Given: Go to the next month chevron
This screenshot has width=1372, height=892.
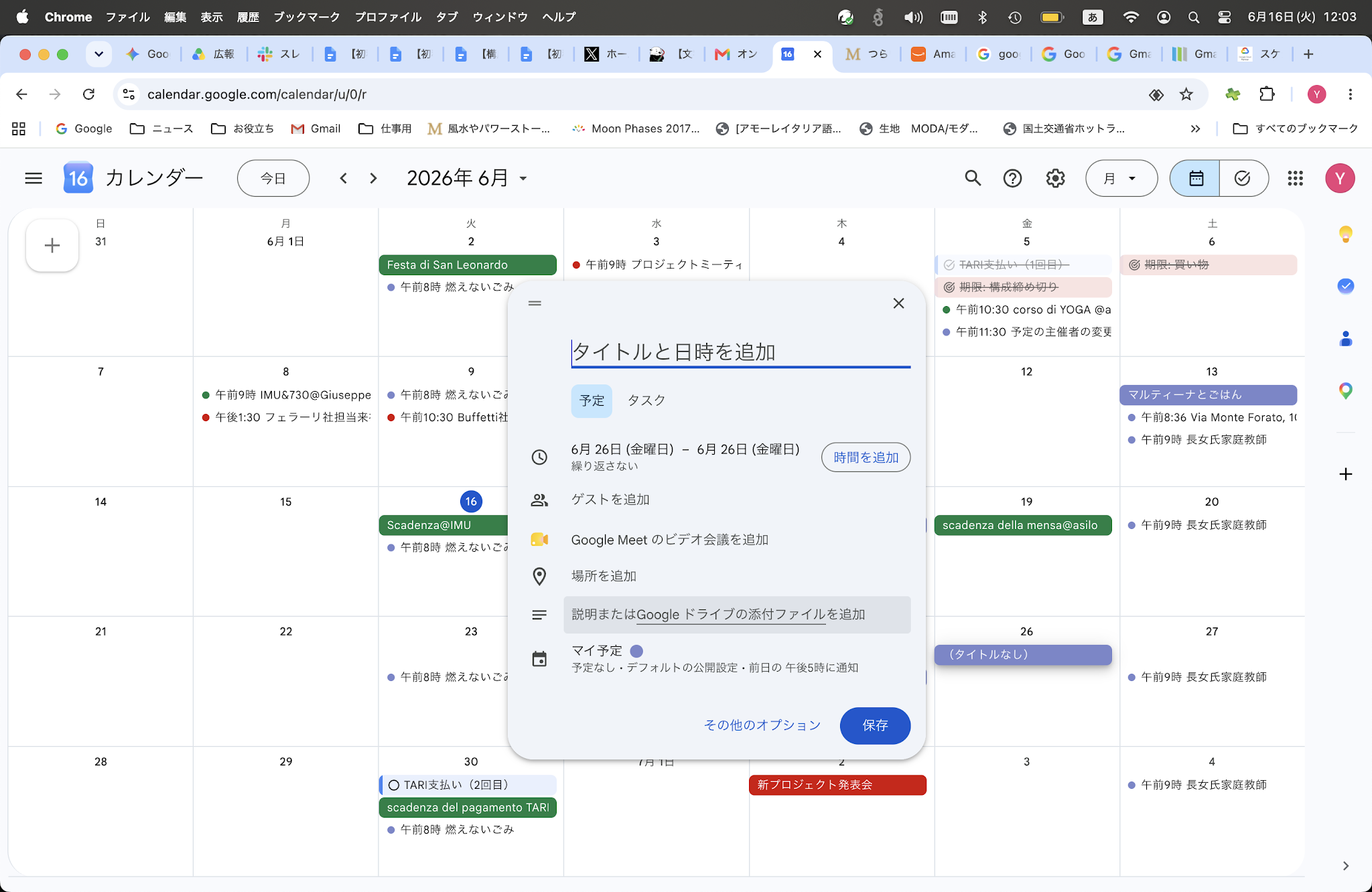Looking at the screenshot, I should pyautogui.click(x=374, y=178).
